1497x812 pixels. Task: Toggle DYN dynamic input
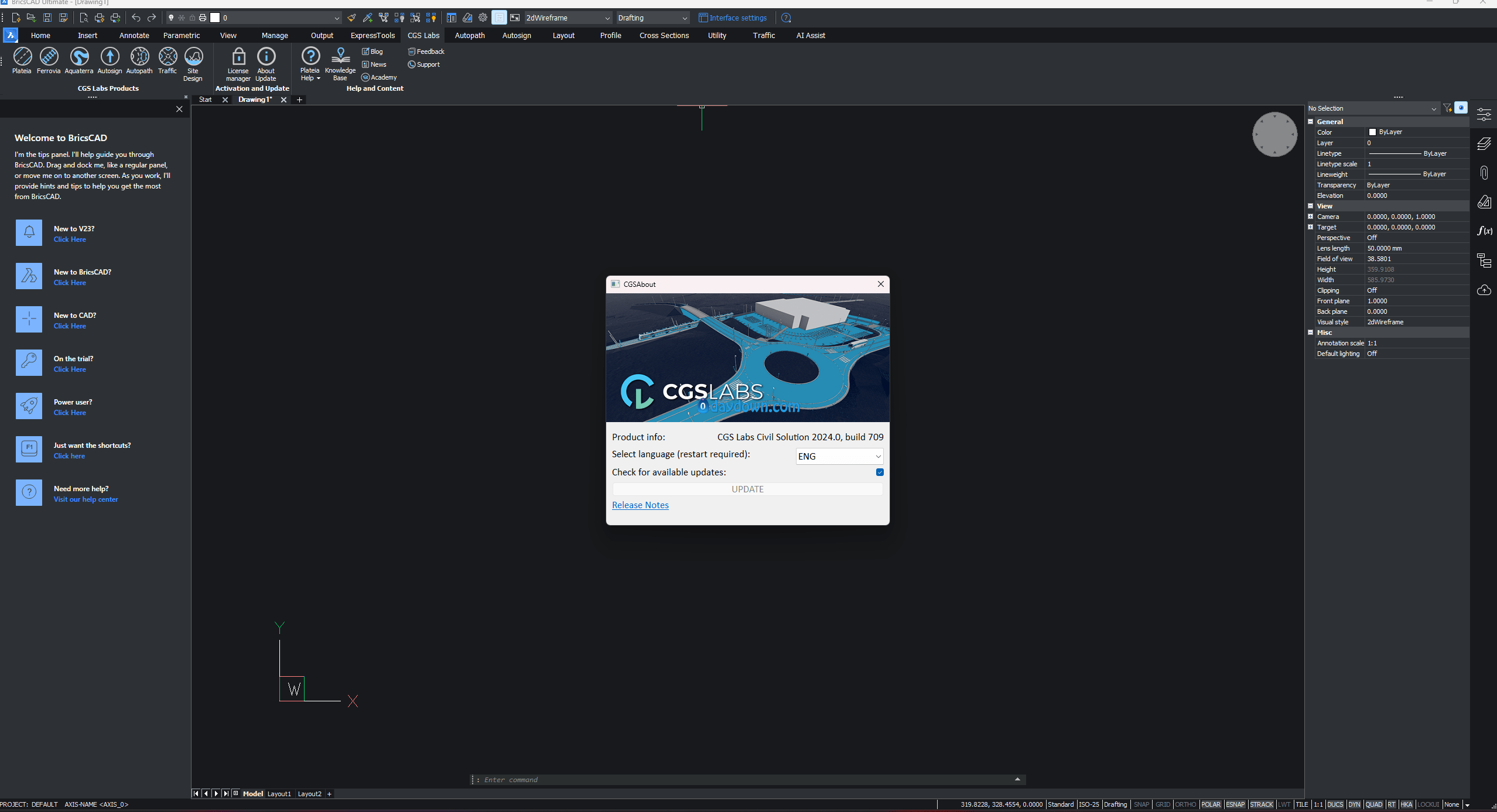tap(1354, 804)
